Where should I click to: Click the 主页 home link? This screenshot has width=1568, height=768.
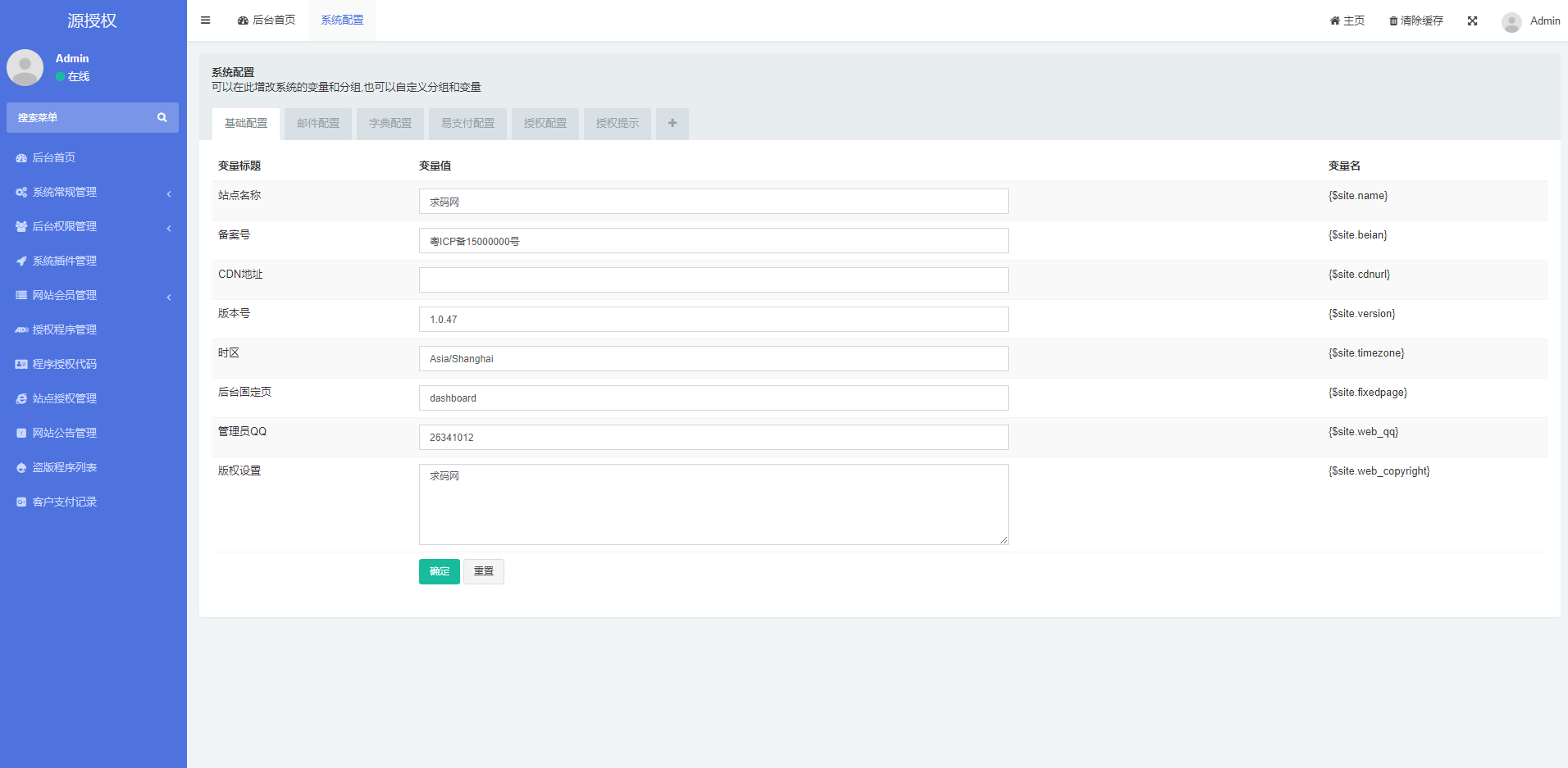coord(1347,21)
